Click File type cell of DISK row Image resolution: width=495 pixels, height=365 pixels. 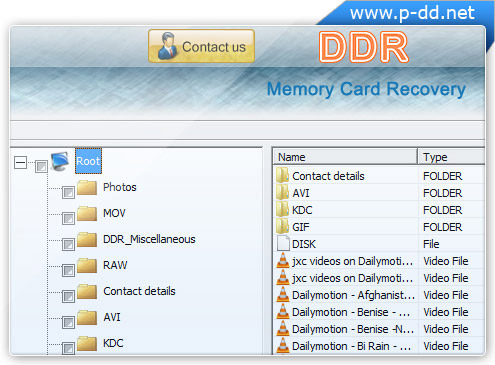click(431, 244)
